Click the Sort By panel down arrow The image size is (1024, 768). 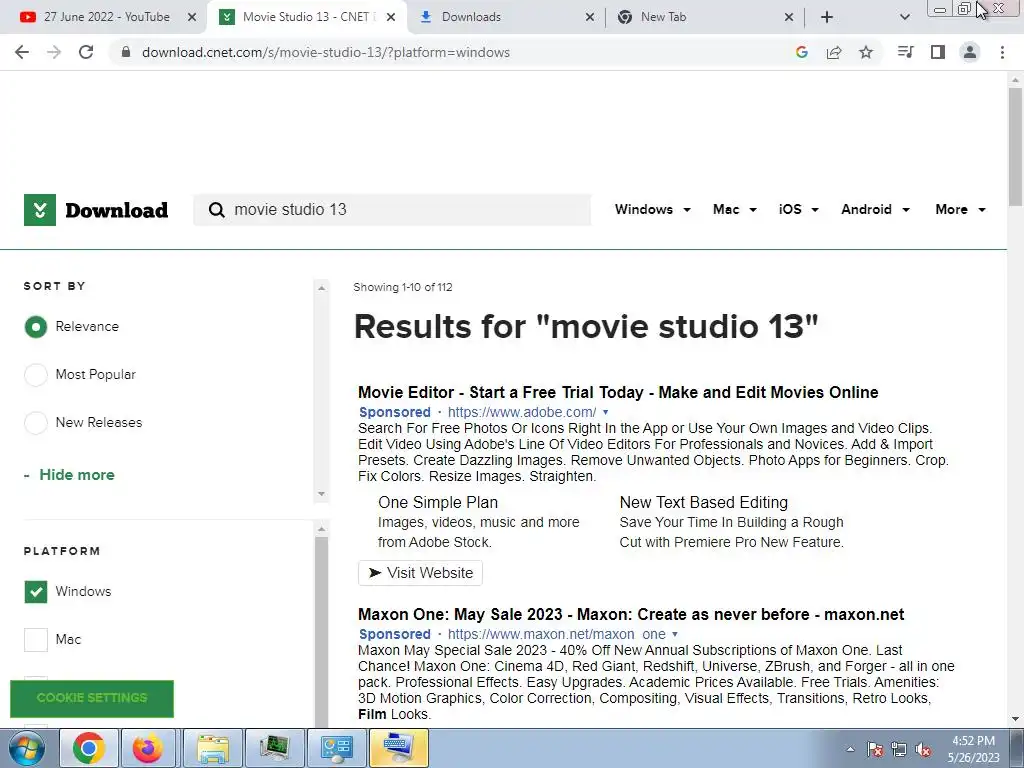(x=321, y=494)
